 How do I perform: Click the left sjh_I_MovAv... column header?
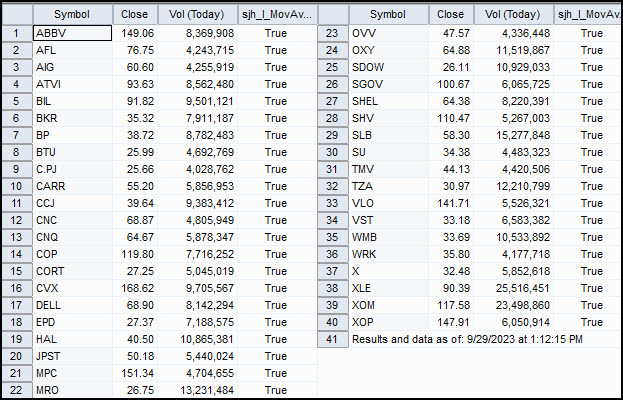[277, 15]
